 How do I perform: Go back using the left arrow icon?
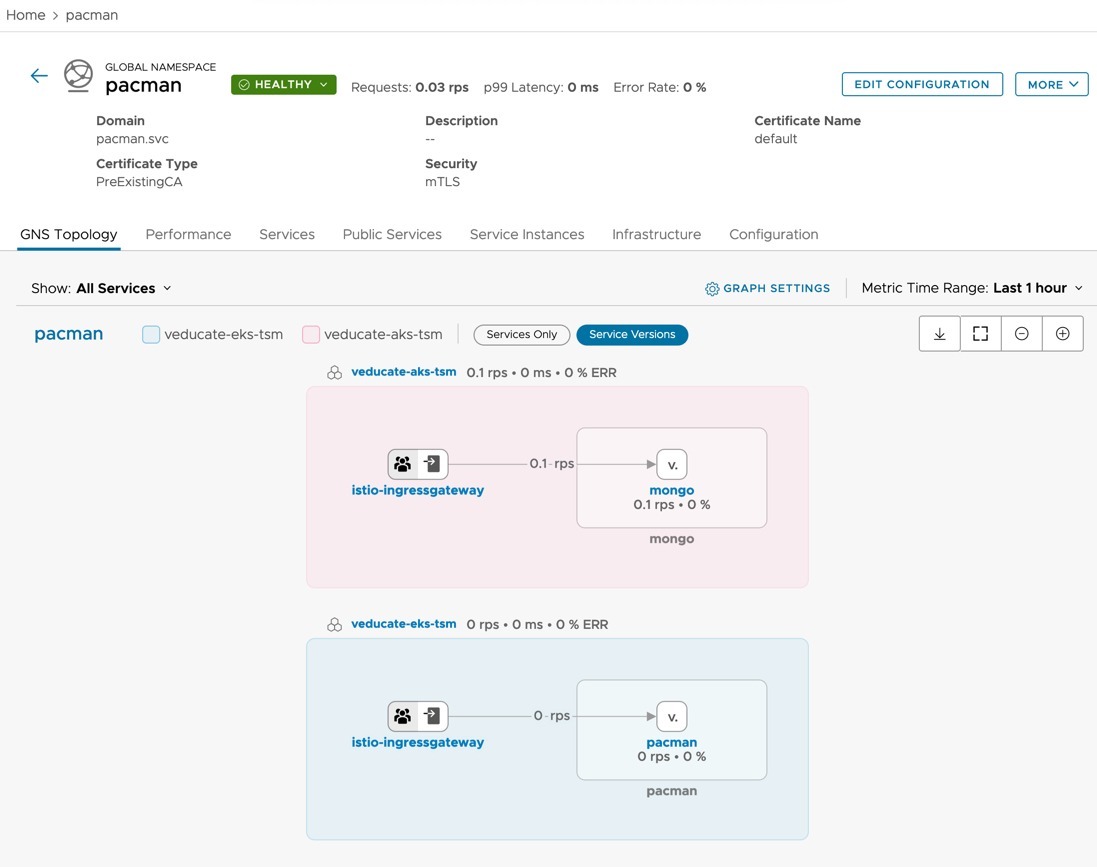pyautogui.click(x=39, y=76)
